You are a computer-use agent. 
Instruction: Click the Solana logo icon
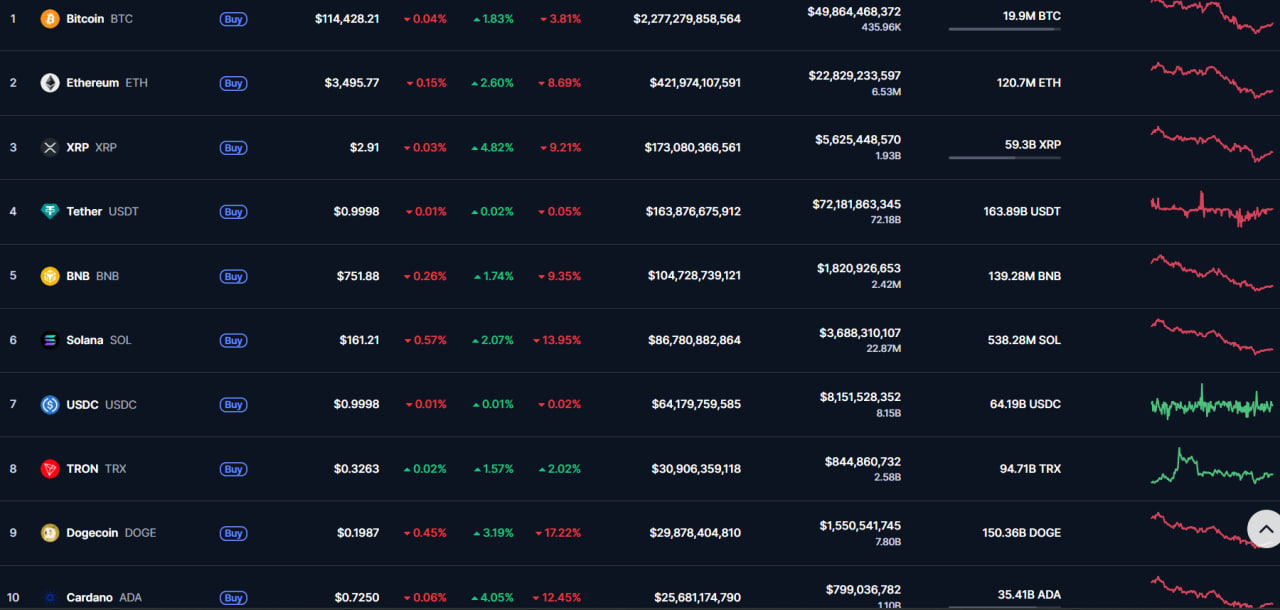point(50,340)
